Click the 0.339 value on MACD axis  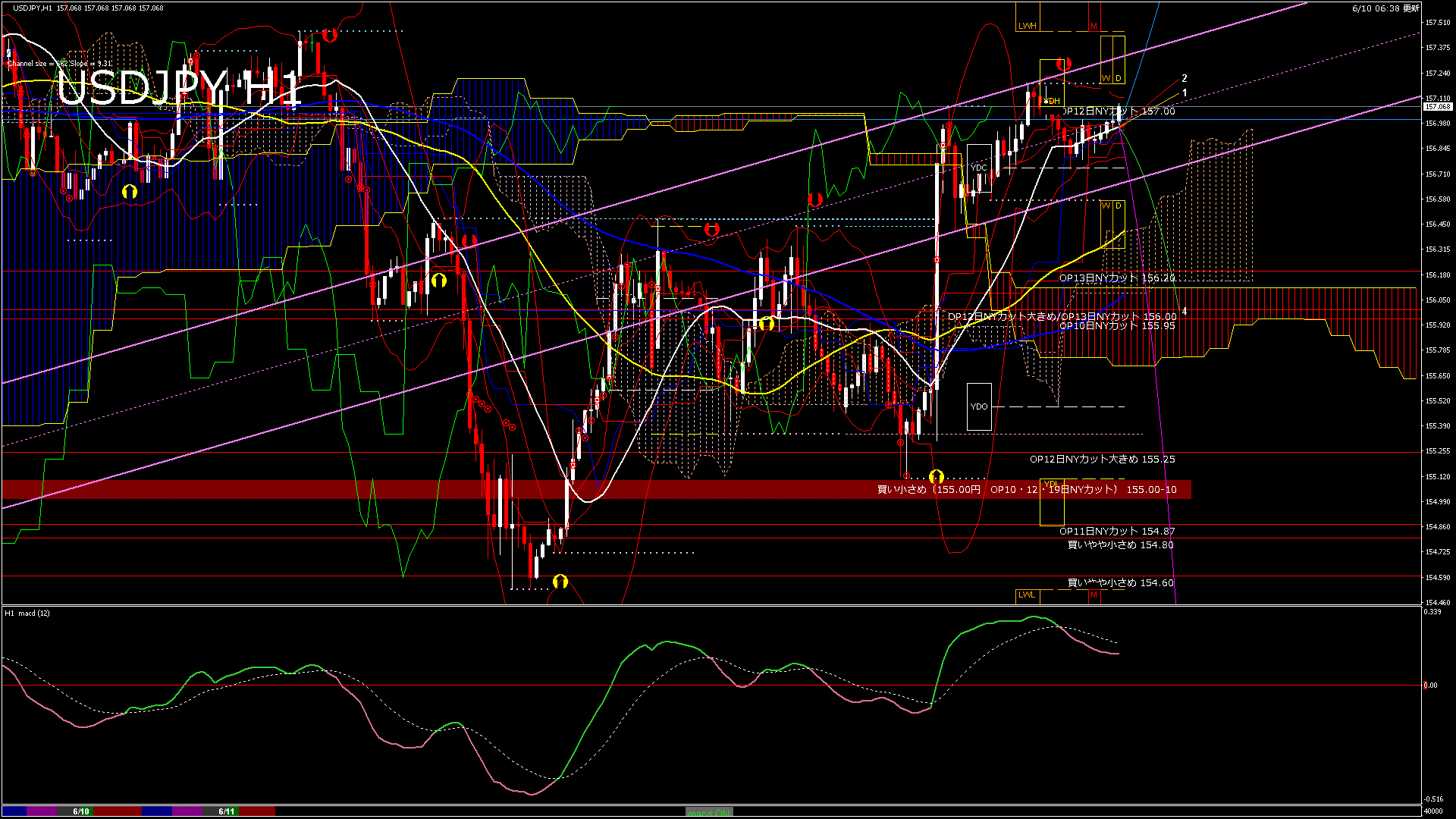1432,611
